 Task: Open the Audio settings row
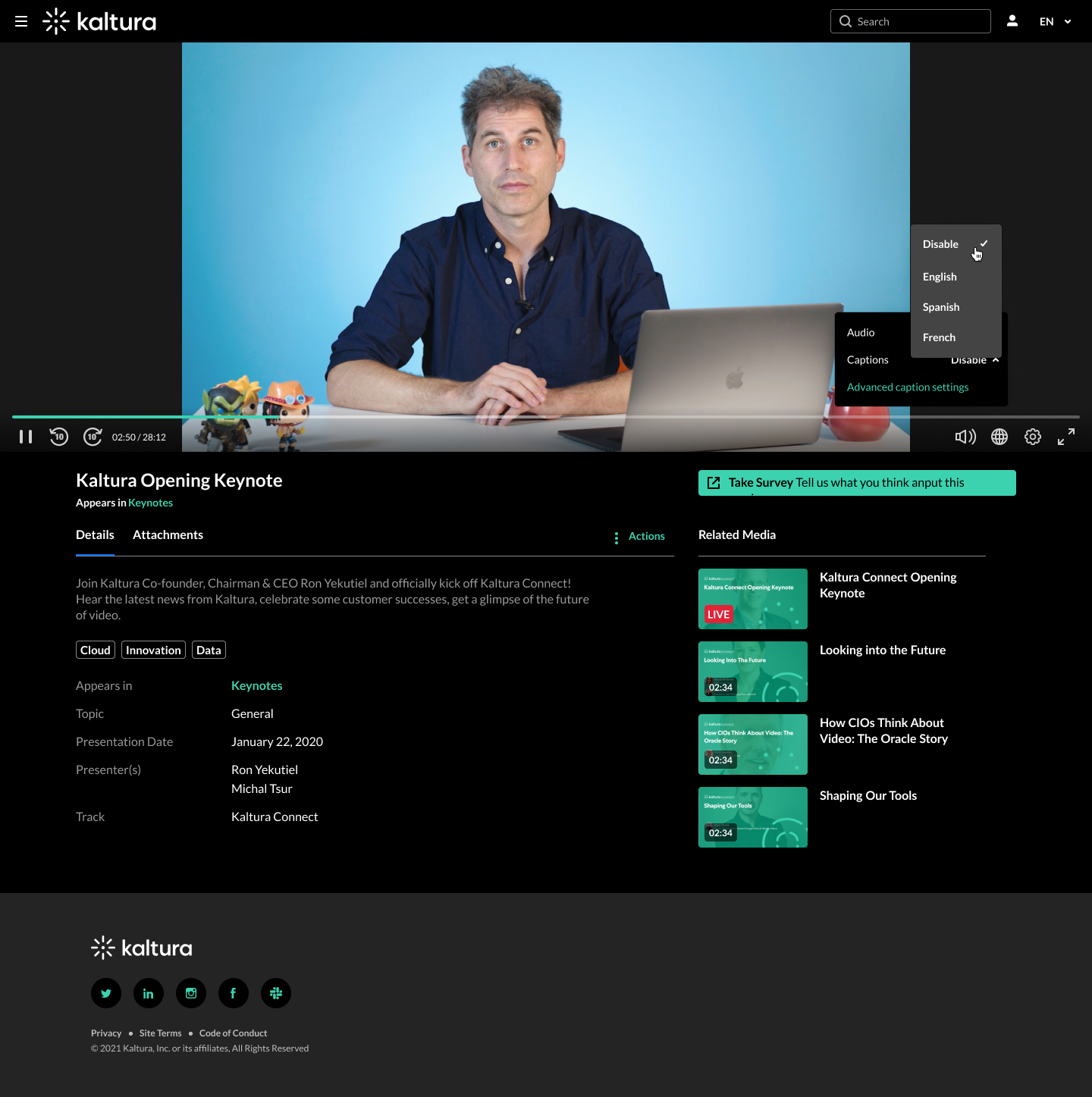pyautogui.click(x=873, y=333)
